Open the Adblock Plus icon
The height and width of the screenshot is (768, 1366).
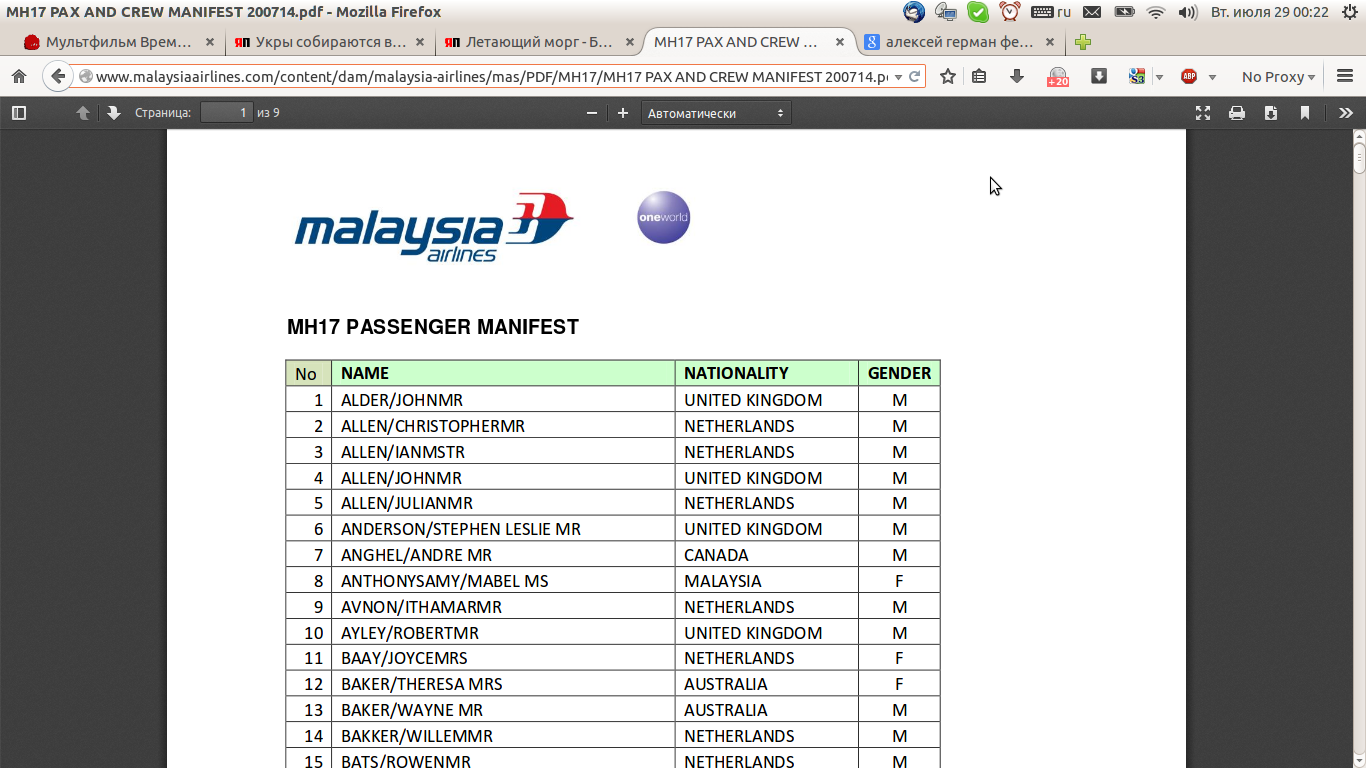(1189, 77)
